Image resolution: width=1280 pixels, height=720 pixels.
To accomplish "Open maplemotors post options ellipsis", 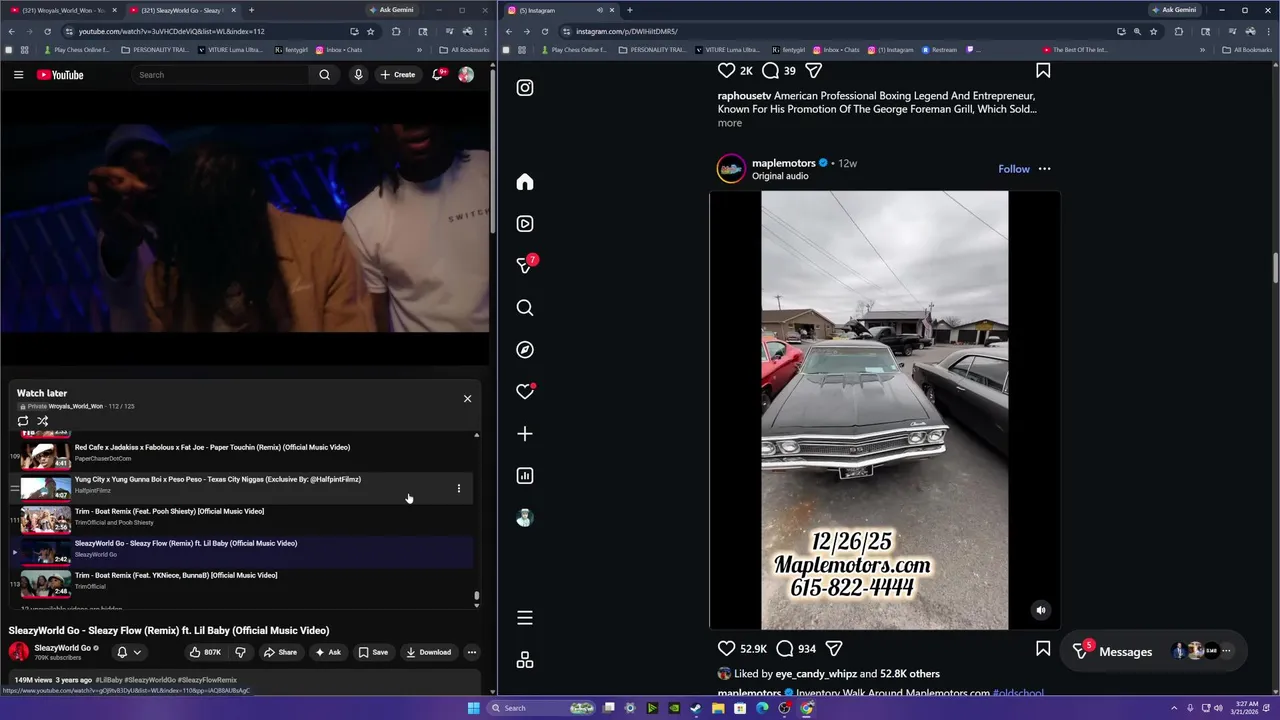I will tap(1044, 169).
